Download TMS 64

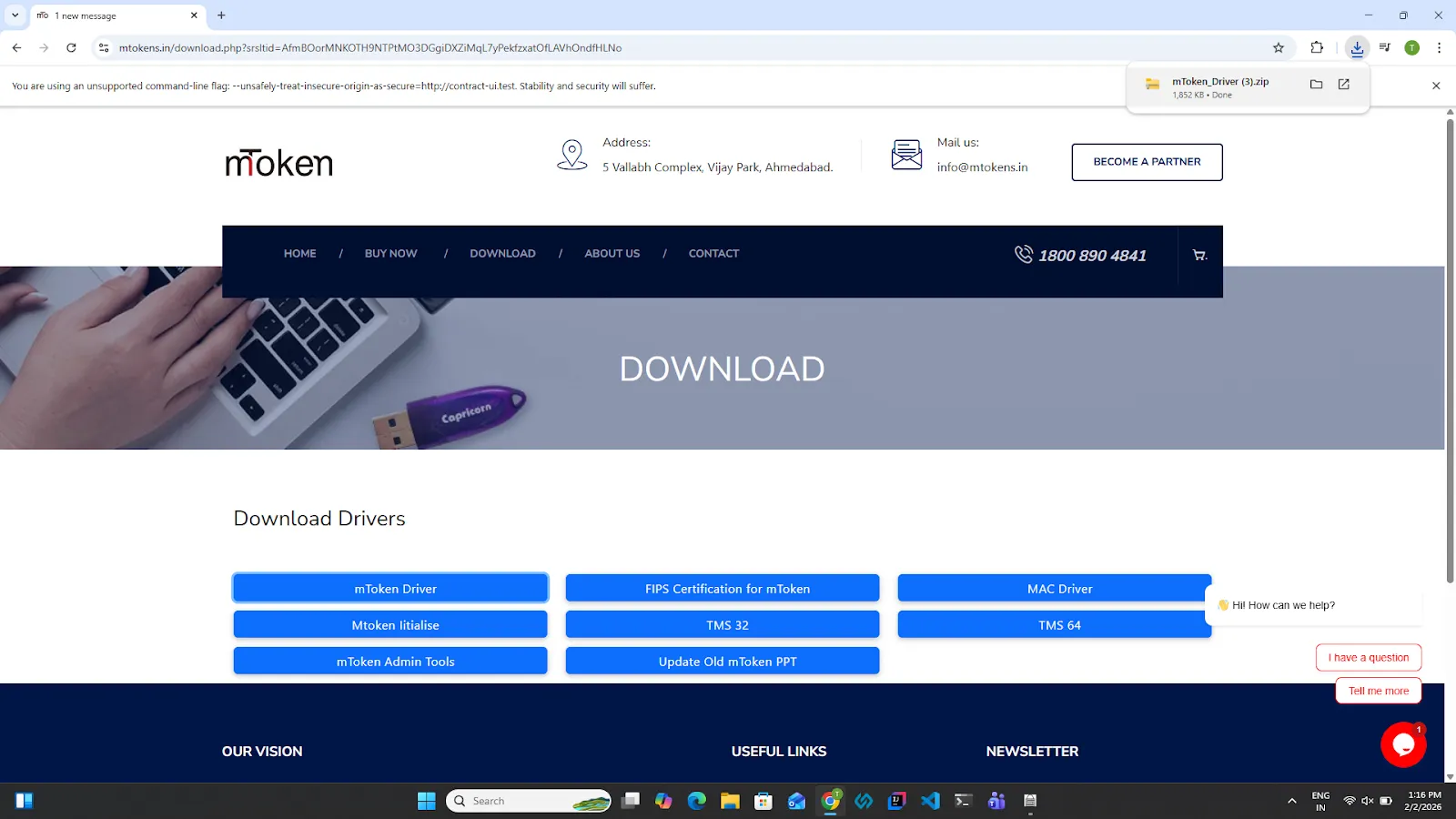pyautogui.click(x=1055, y=624)
